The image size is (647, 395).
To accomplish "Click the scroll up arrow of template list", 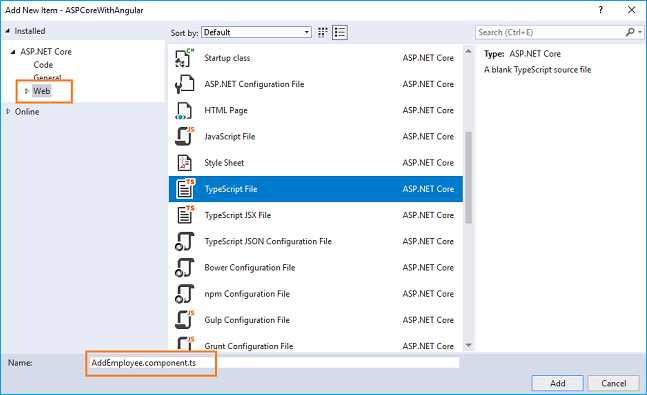I will [x=468, y=51].
